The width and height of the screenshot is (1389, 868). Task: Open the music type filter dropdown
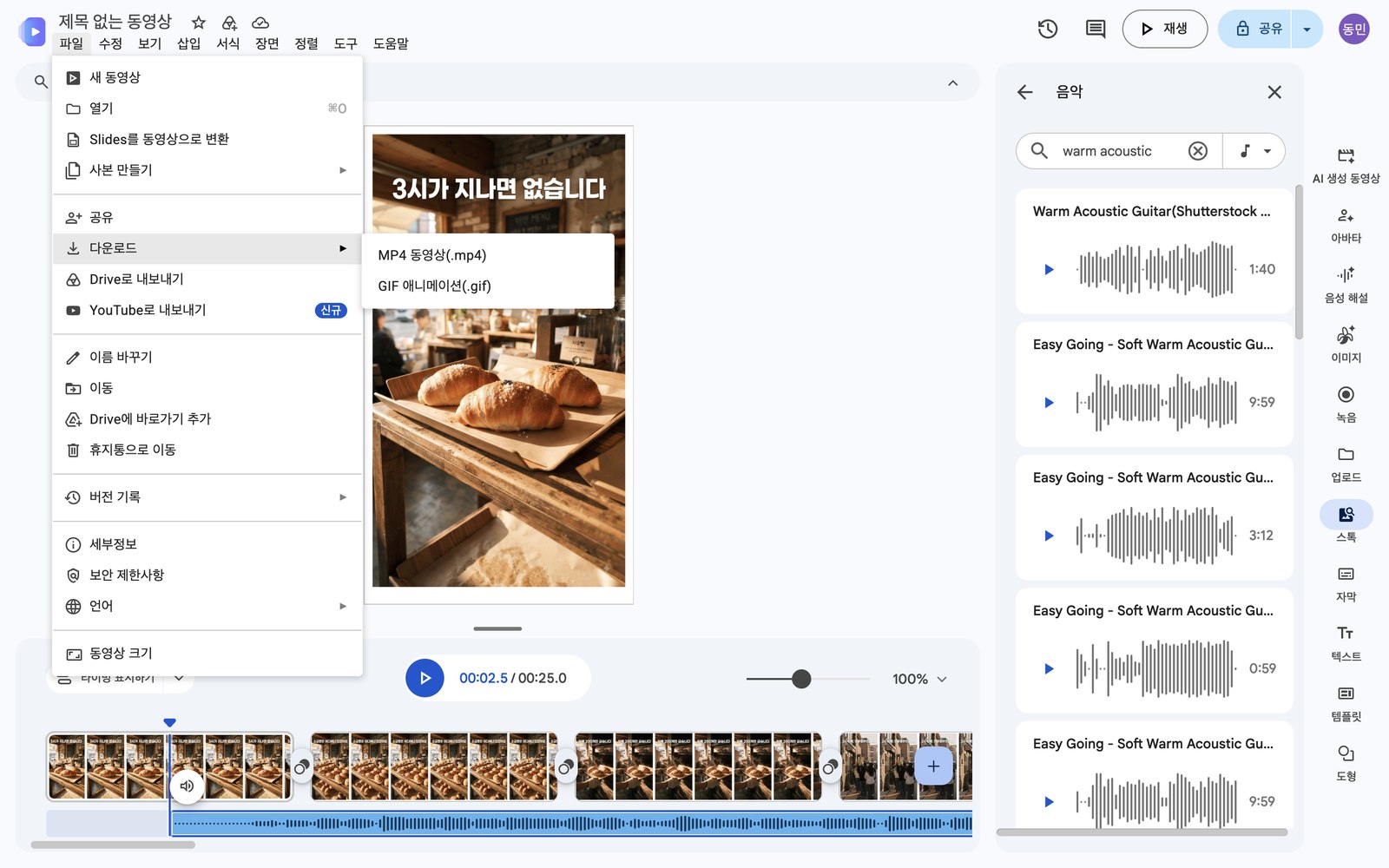pyautogui.click(x=1254, y=151)
